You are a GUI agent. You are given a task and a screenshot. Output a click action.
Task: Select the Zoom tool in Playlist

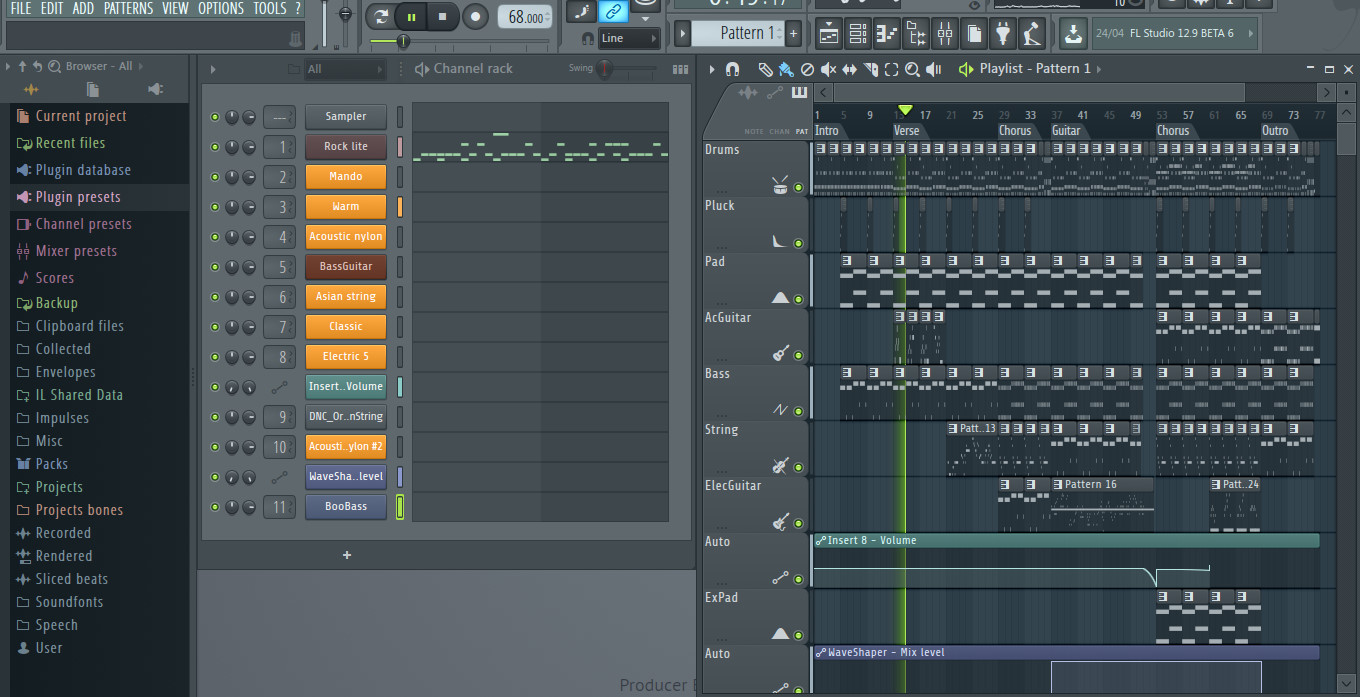click(912, 69)
